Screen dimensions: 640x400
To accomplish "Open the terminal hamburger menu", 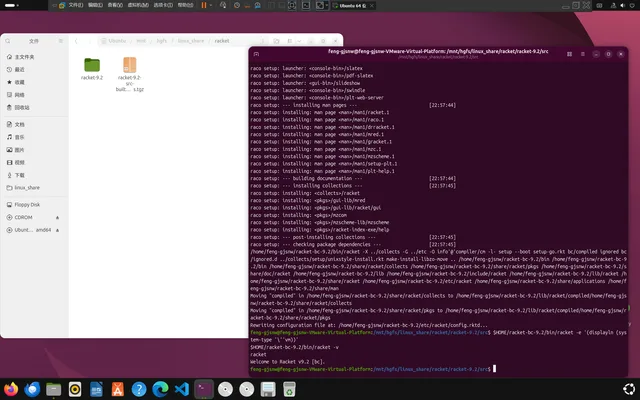I will pos(583,54).
